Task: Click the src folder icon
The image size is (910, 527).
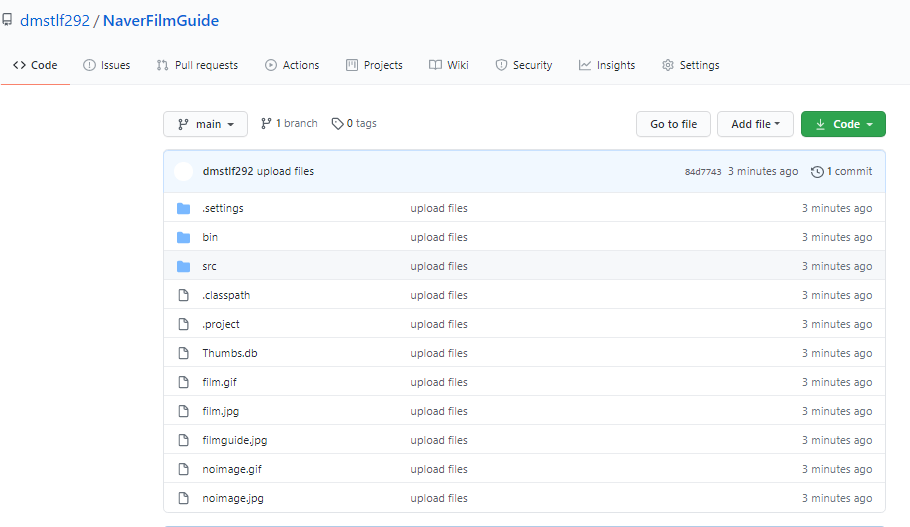Action: [183, 266]
